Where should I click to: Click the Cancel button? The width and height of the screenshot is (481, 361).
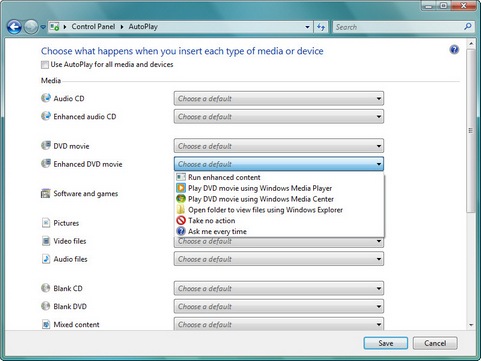click(435, 343)
